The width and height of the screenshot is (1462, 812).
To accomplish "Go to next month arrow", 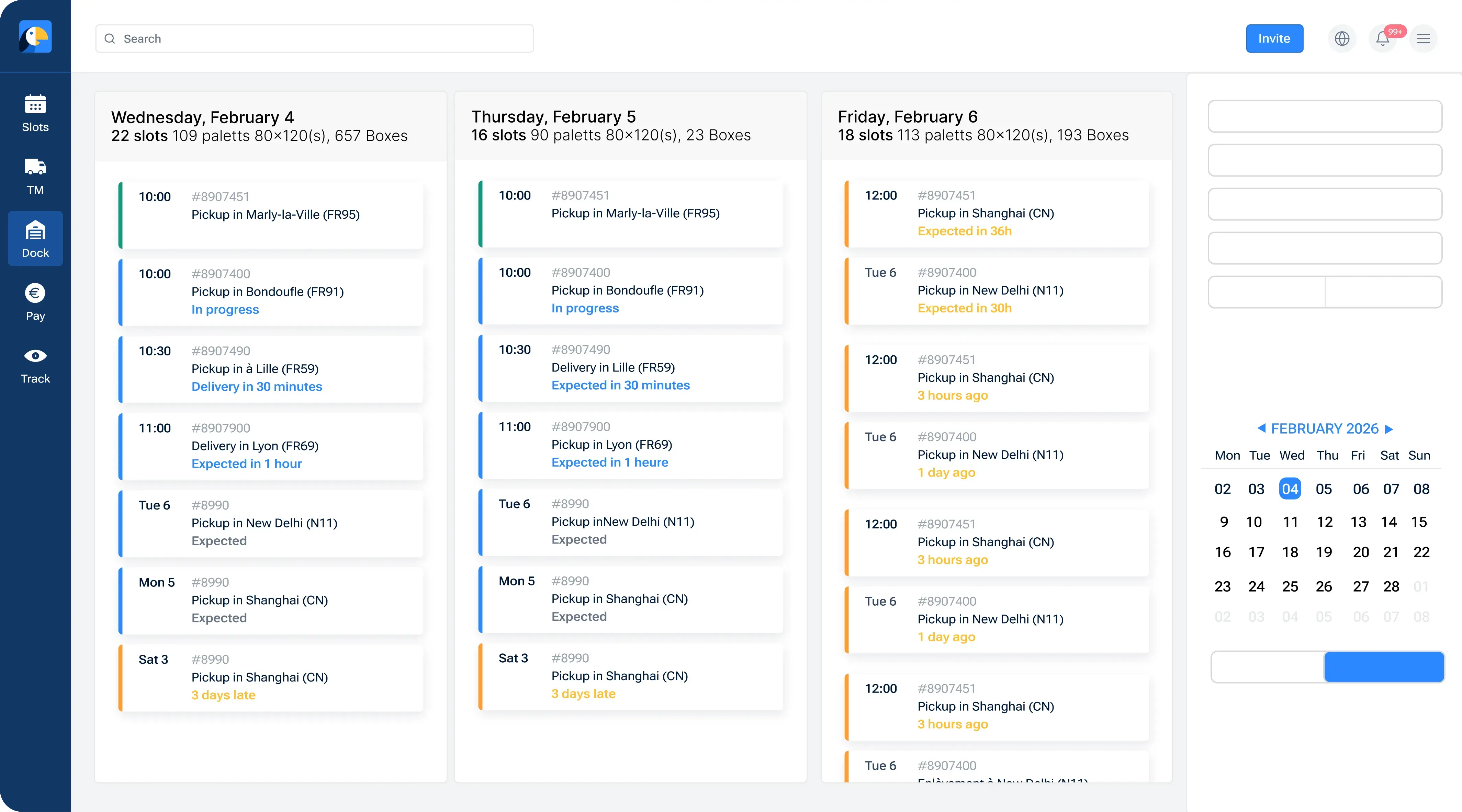I will coord(1390,428).
